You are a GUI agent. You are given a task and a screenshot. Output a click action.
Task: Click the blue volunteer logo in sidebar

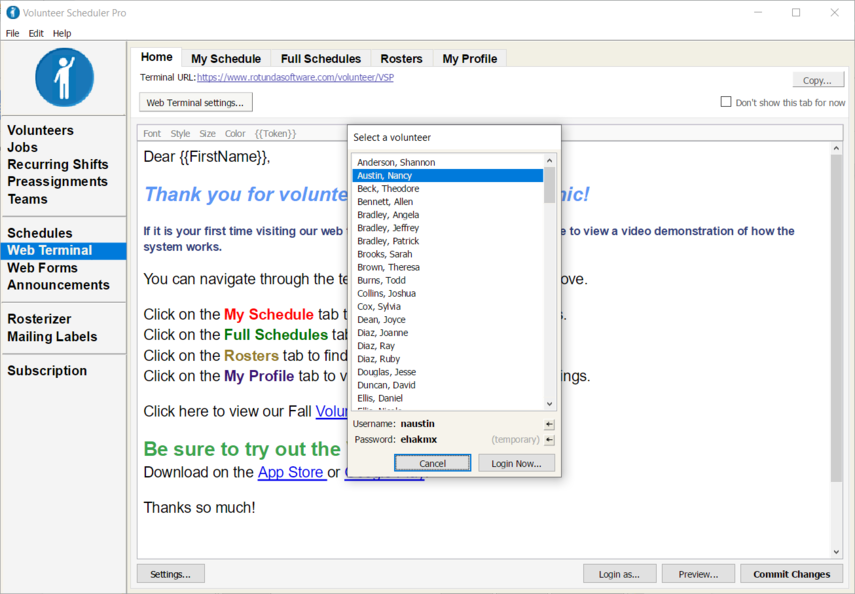64,77
